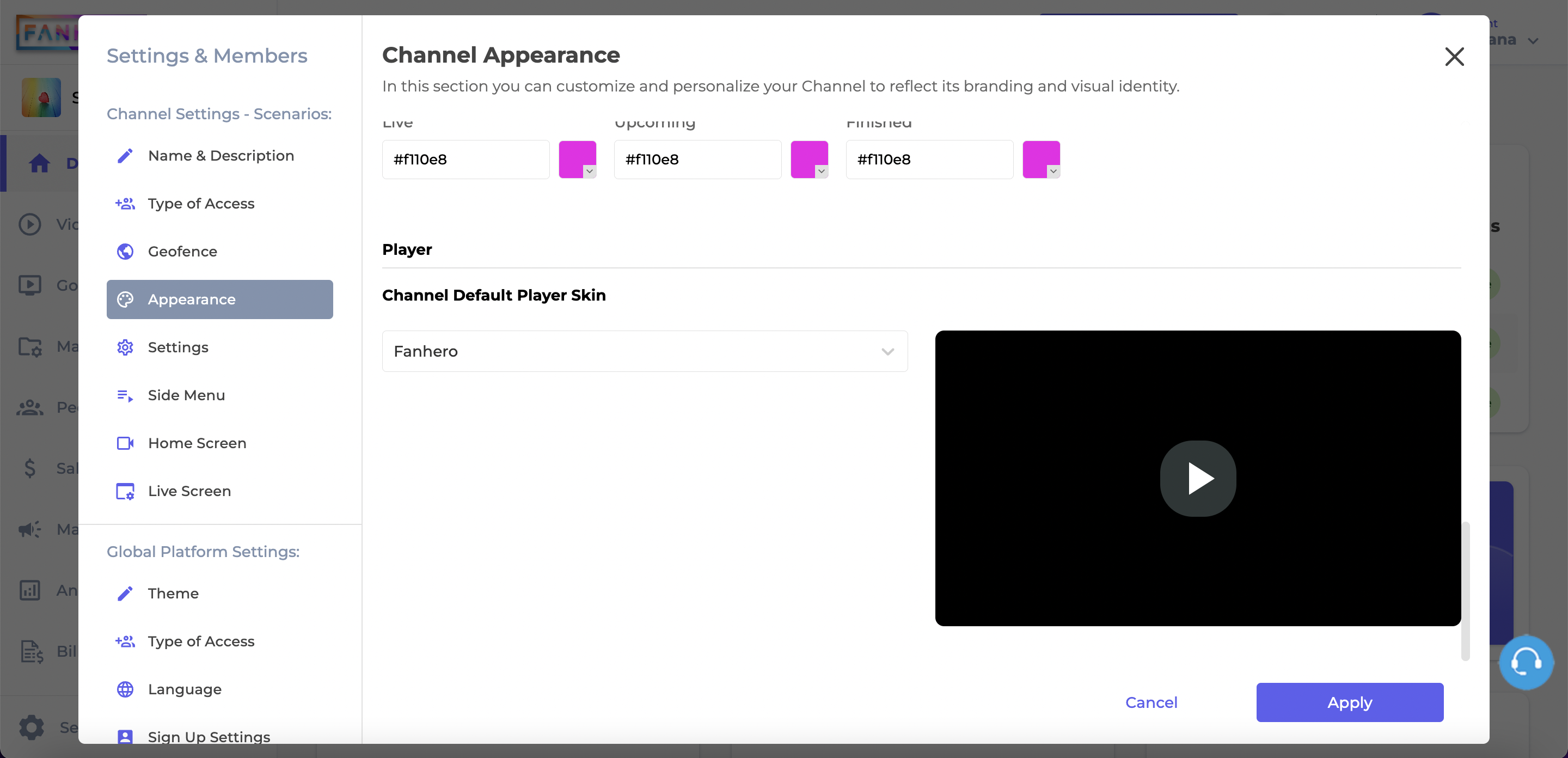Screen dimensions: 1568x758
Task: Play the default player skin preview video
Action: pyautogui.click(x=1199, y=478)
